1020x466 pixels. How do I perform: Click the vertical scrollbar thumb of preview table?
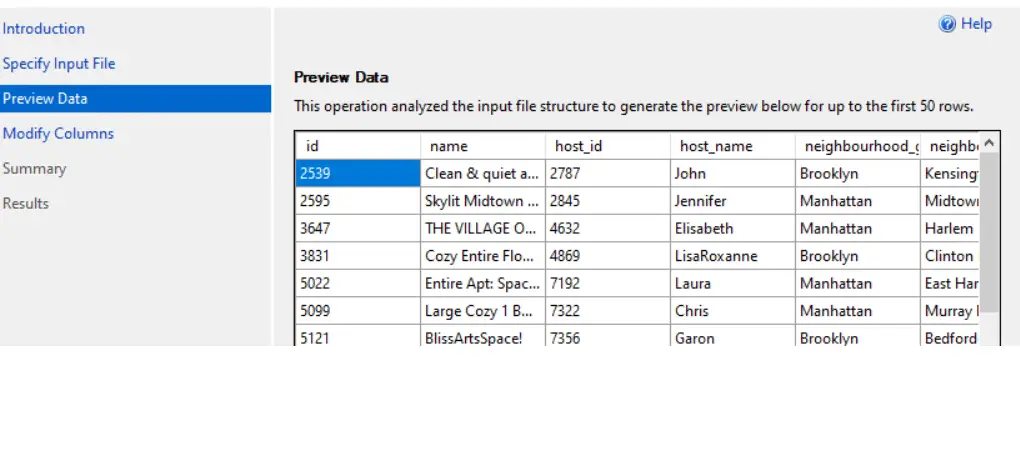[989, 232]
